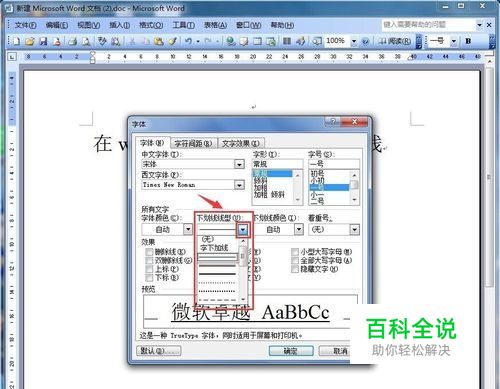The height and width of the screenshot is (389, 500).
Task: Check the 小型大写字母 small caps checkbox
Action: [x=295, y=252]
